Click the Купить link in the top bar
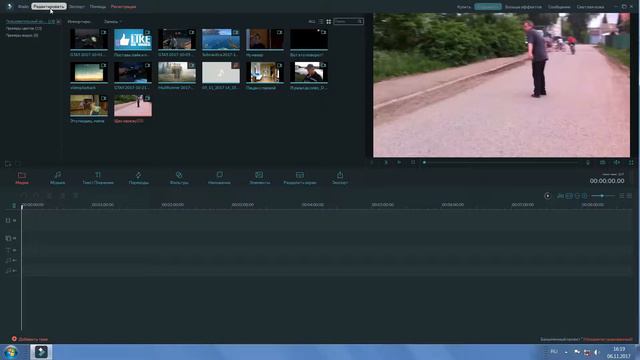 pyautogui.click(x=464, y=7)
